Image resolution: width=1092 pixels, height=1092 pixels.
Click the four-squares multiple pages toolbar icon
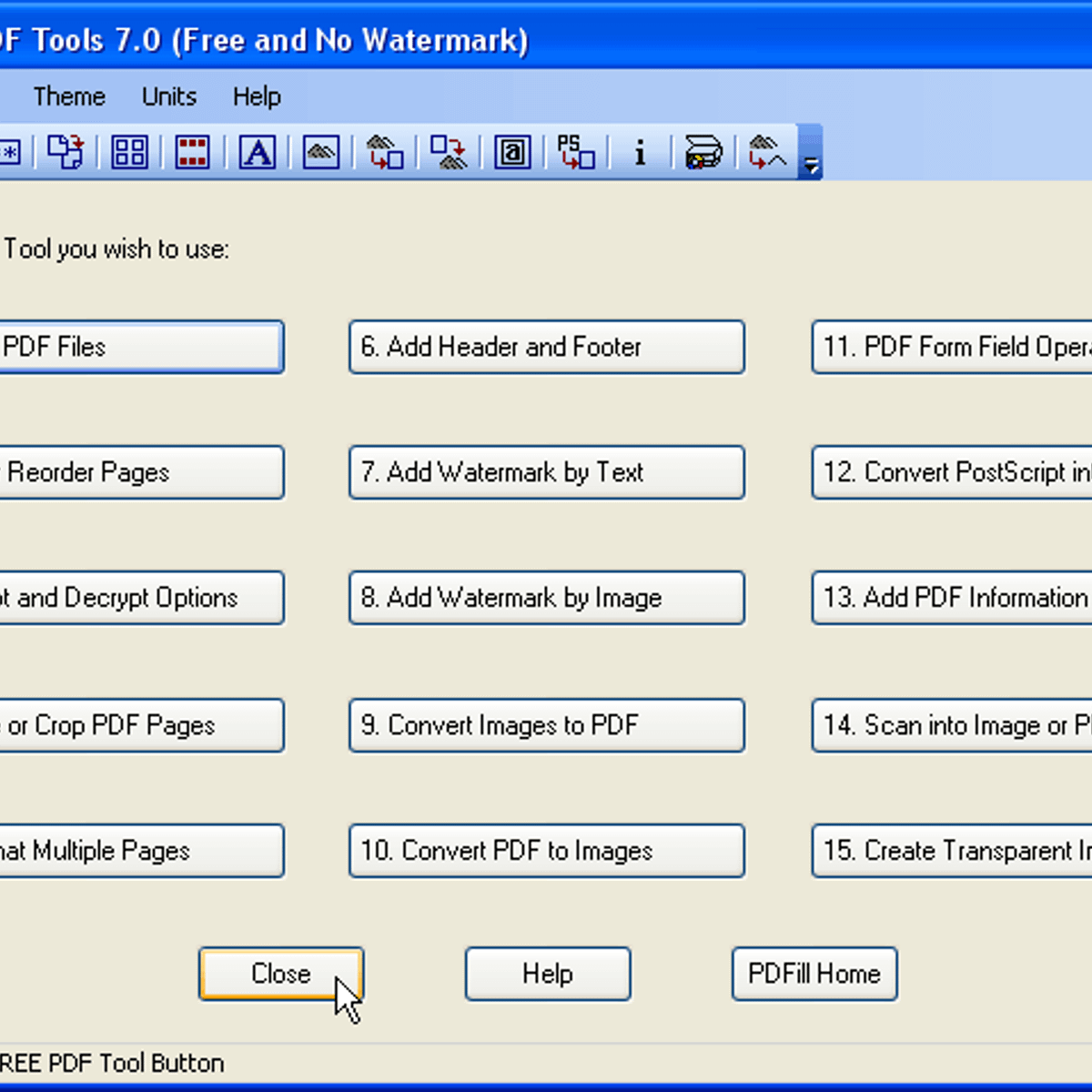[129, 152]
